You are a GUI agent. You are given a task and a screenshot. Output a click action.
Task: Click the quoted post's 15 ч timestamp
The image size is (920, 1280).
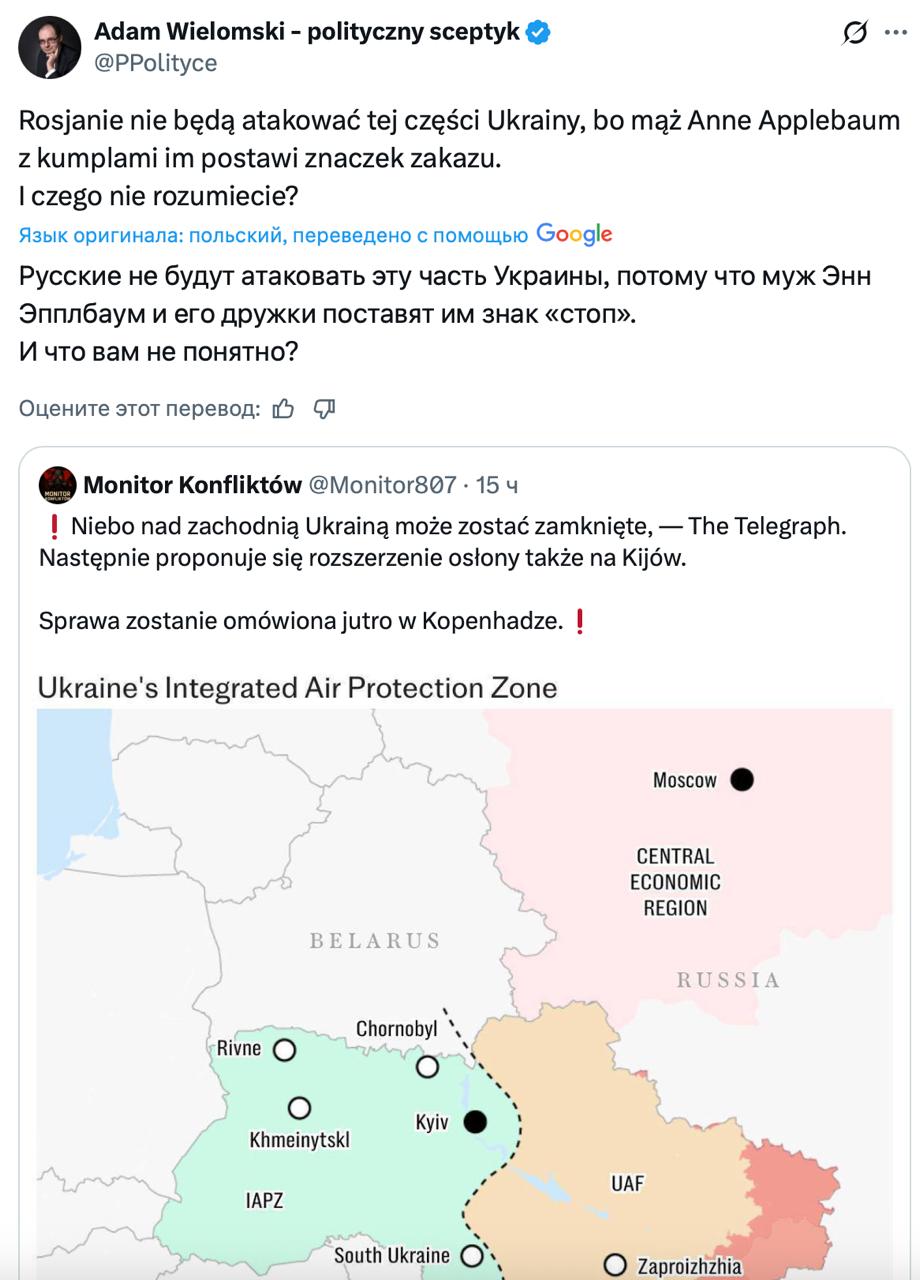[497, 485]
